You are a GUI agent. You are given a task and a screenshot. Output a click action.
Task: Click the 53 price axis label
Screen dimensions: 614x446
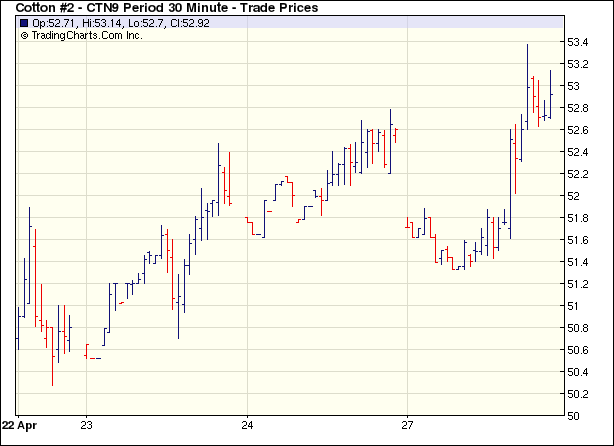coord(573,86)
